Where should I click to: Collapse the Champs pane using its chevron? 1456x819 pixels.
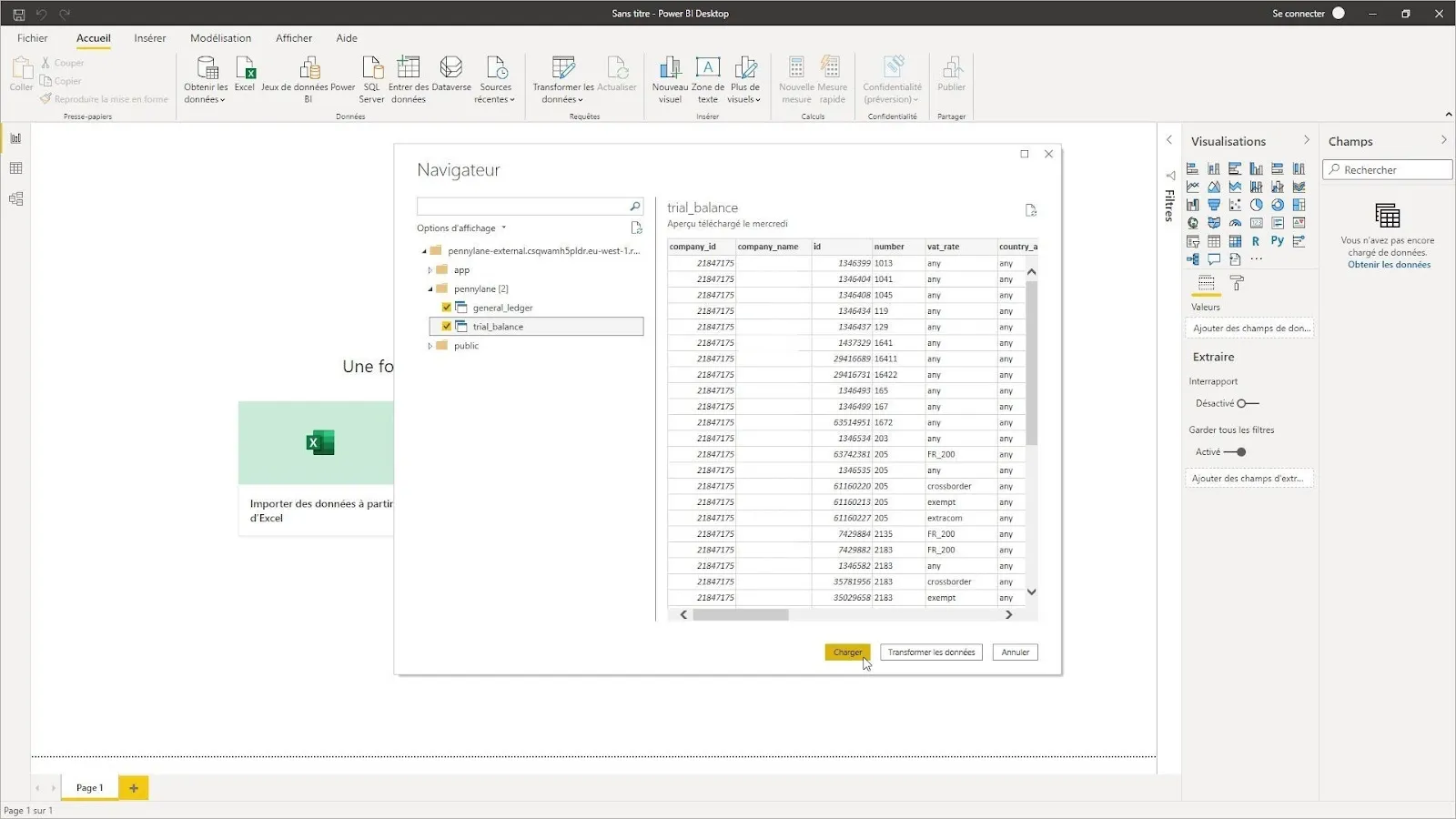[1443, 140]
